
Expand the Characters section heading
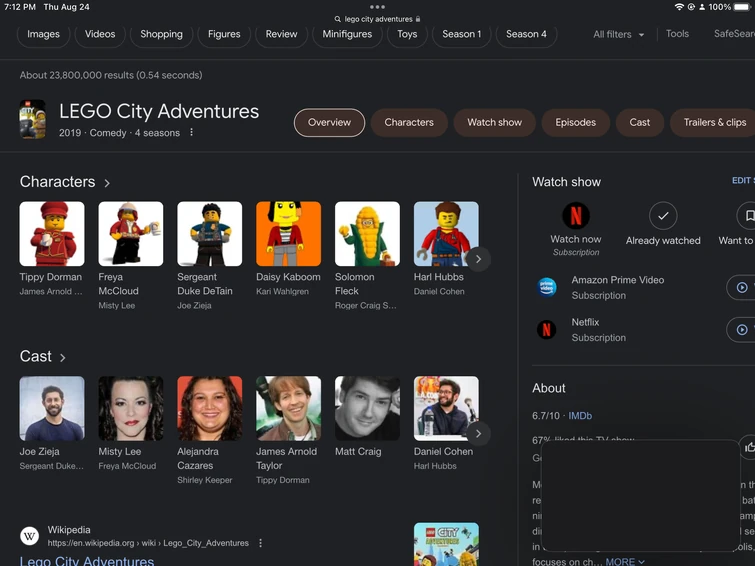[x=65, y=182]
